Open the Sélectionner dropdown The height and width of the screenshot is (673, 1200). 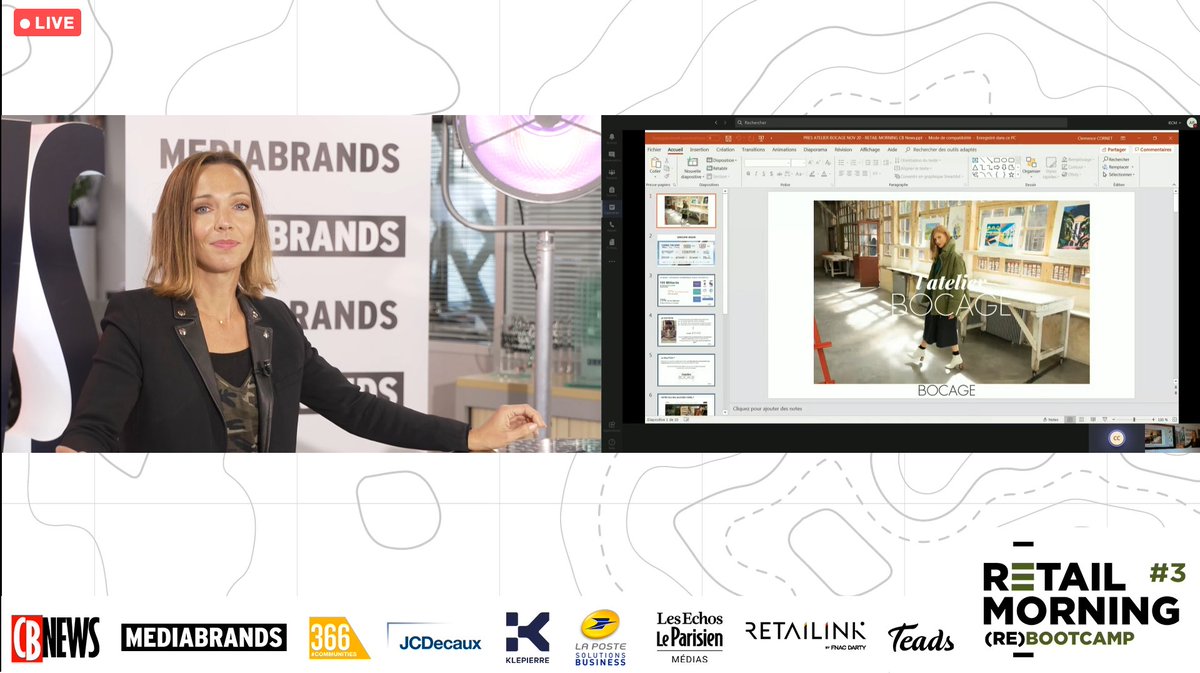1119,174
